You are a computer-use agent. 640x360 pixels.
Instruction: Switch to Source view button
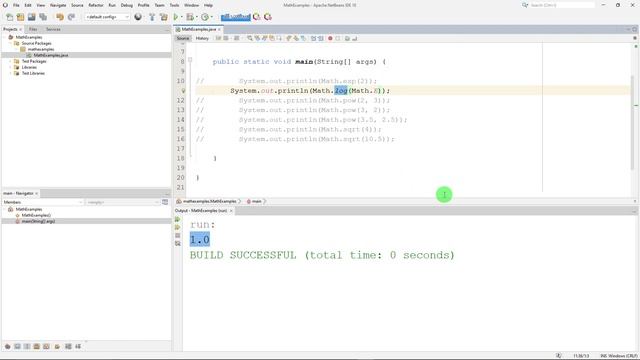click(x=183, y=38)
